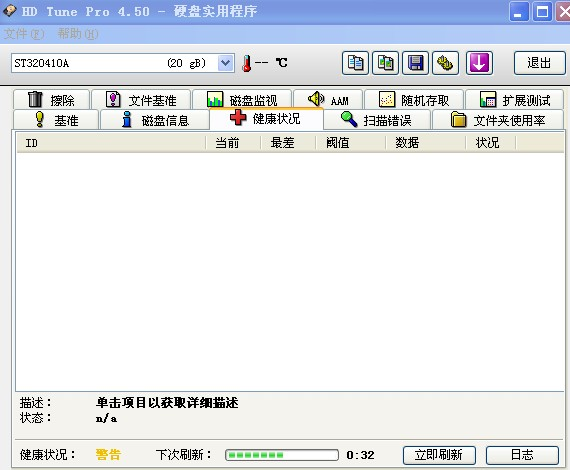Click the copy screenshot to clipboard icon

click(x=385, y=63)
